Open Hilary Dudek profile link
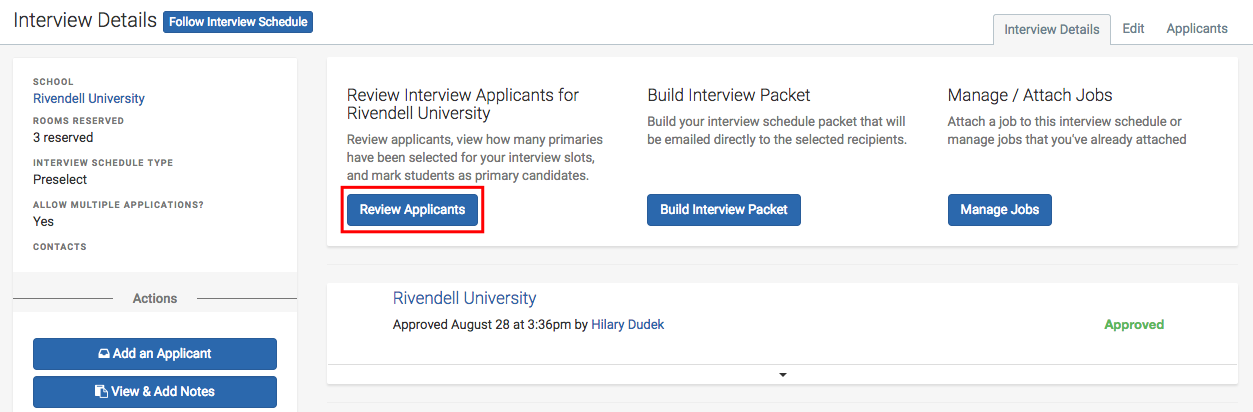The width and height of the screenshot is (1253, 412). pyautogui.click(x=628, y=325)
